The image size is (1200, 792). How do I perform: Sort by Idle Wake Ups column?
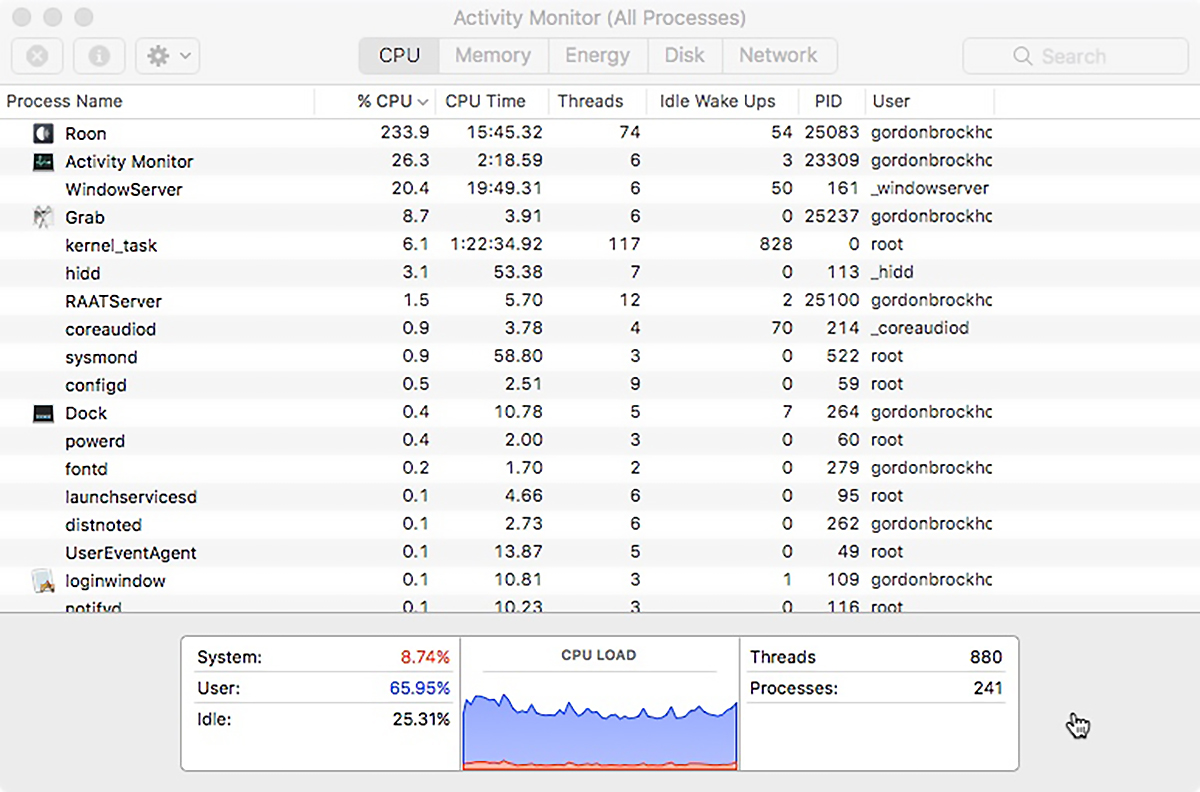(x=717, y=101)
